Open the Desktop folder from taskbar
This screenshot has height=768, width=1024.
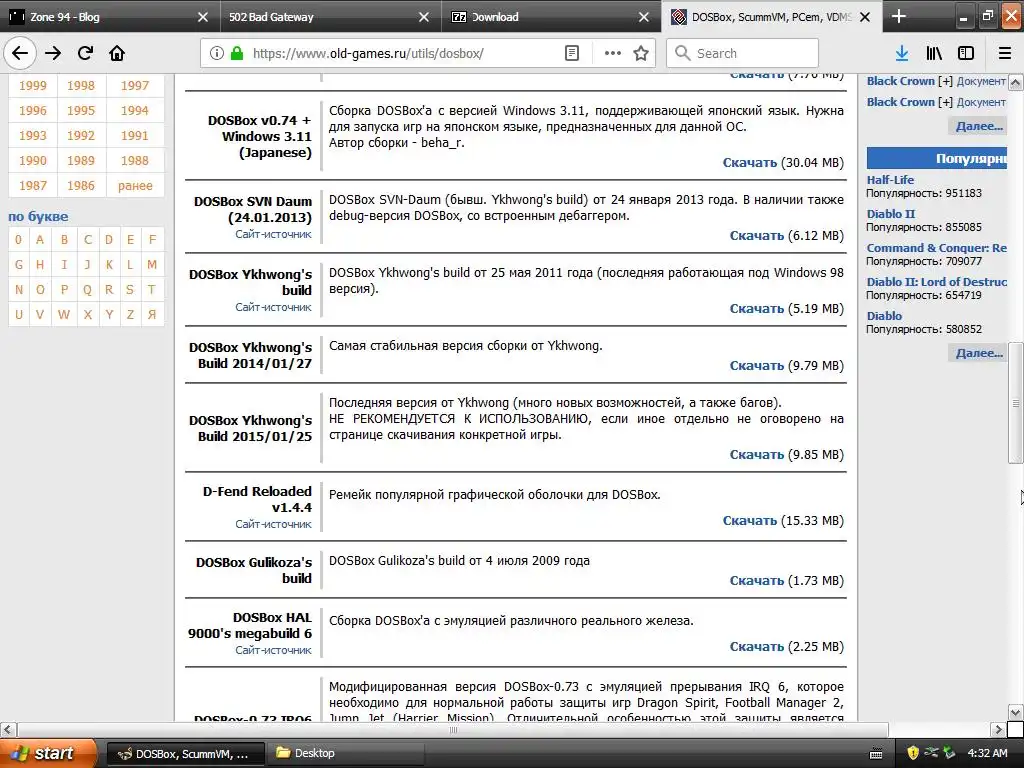tap(344, 754)
